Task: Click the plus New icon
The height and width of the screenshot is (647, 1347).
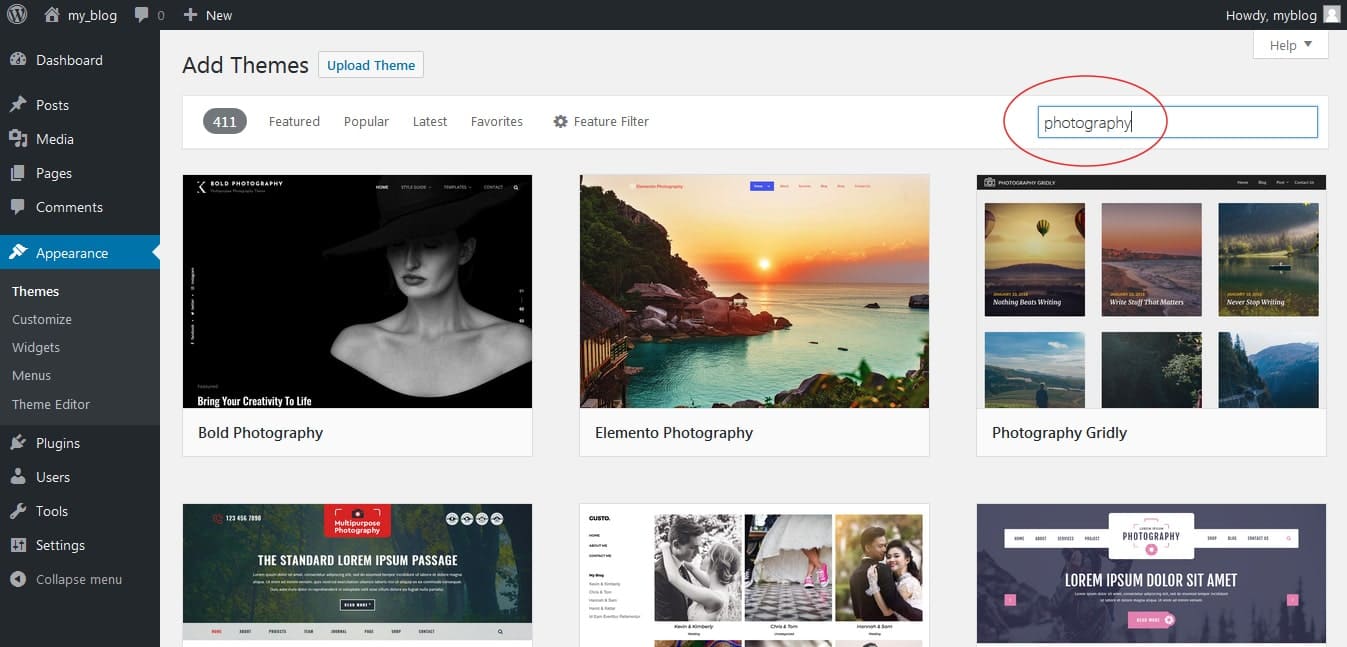Action: (x=191, y=15)
